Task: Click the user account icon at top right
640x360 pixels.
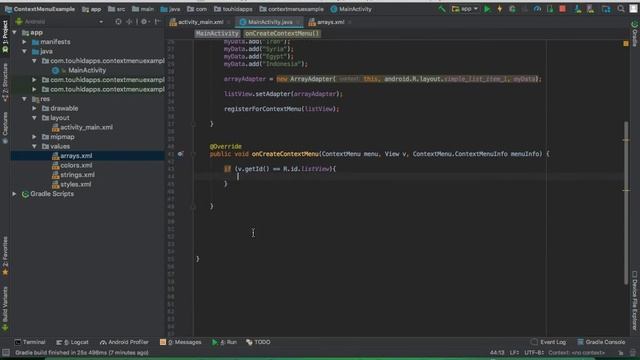Action: (x=633, y=9)
